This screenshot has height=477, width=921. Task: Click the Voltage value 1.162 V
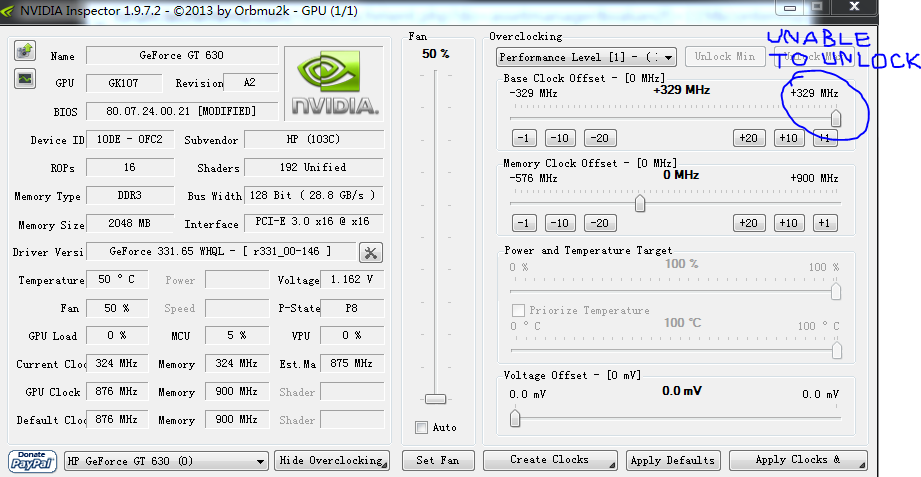(352, 280)
